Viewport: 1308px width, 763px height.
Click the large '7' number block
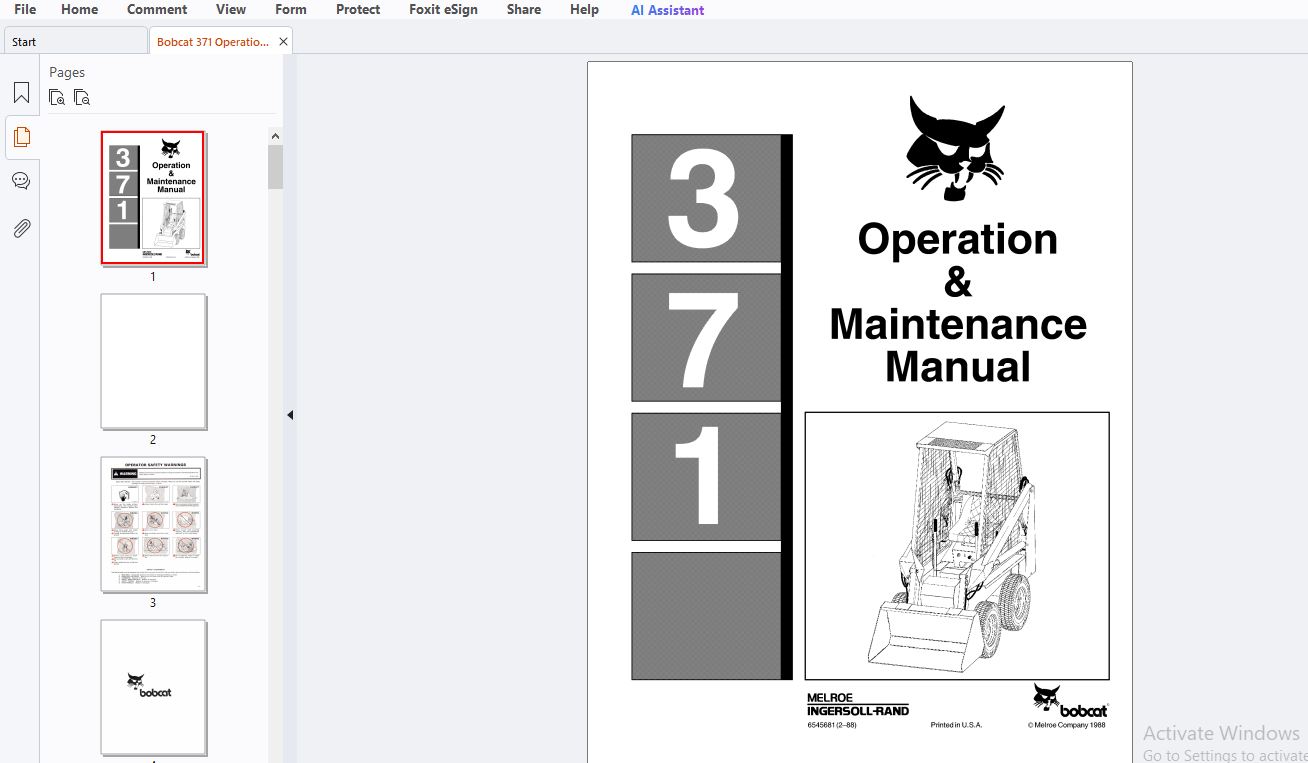(706, 338)
